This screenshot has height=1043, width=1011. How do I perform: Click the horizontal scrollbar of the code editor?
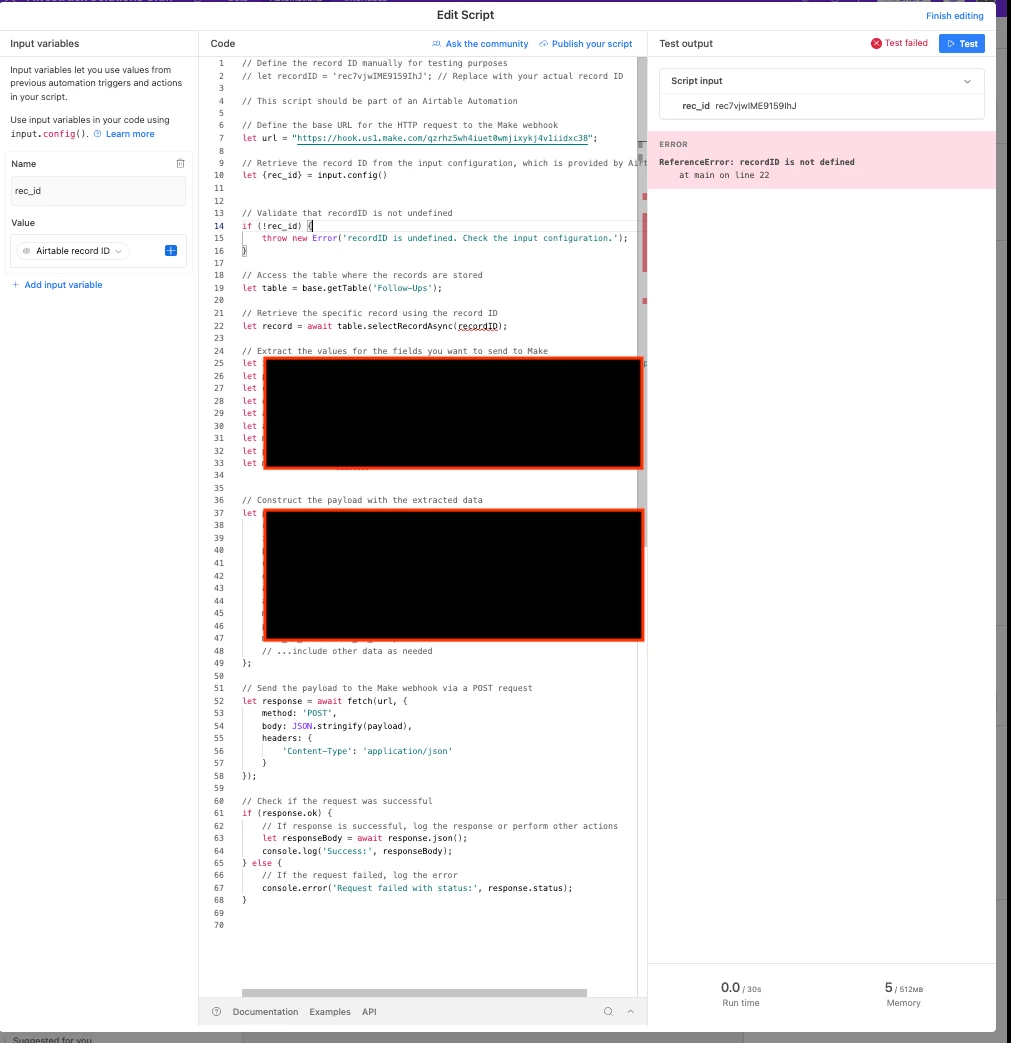(x=414, y=993)
